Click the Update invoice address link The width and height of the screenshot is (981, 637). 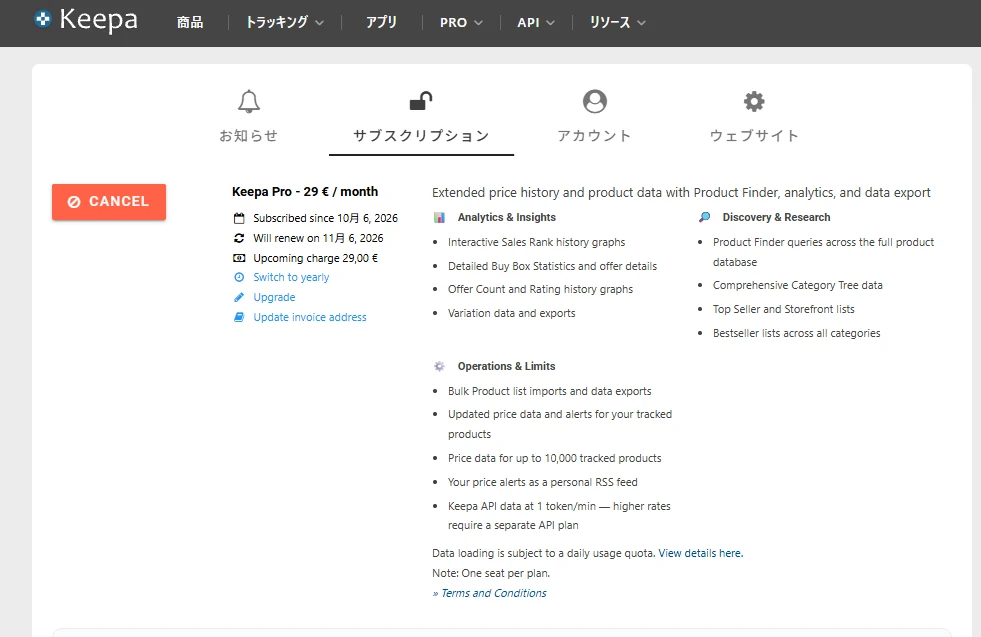coord(310,317)
